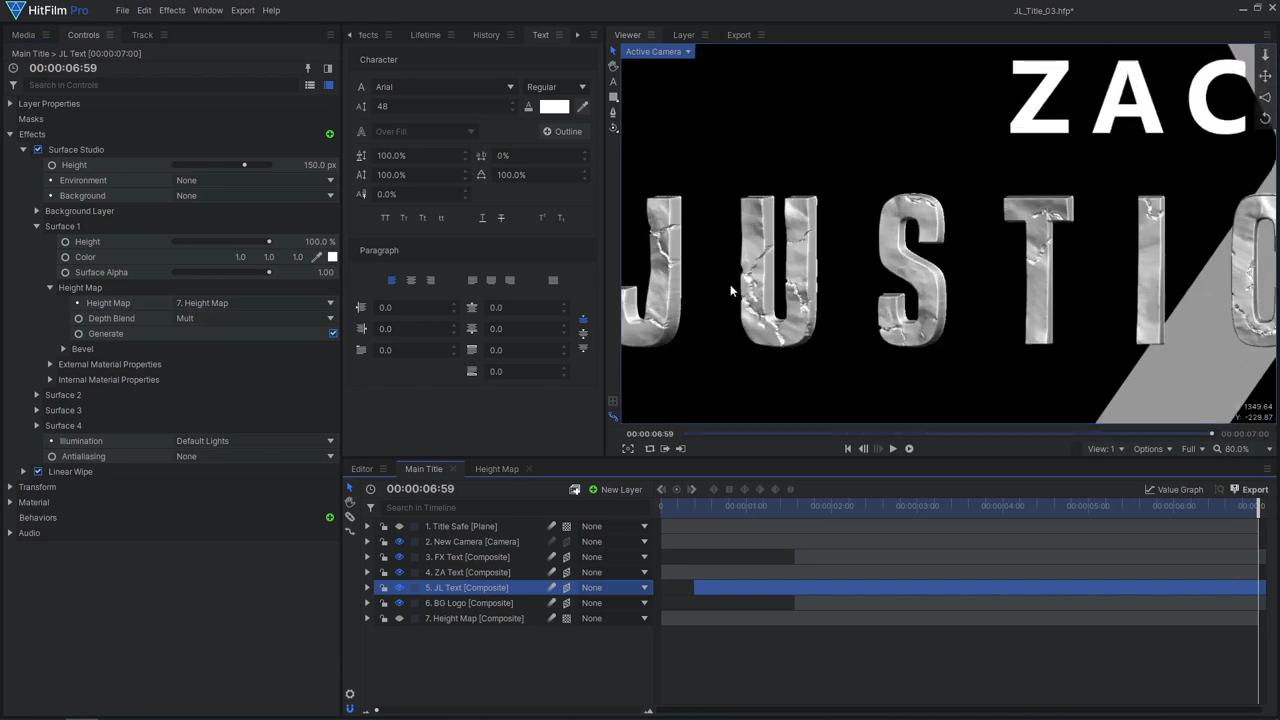
Task: Expand the Transform section
Action: [10, 487]
